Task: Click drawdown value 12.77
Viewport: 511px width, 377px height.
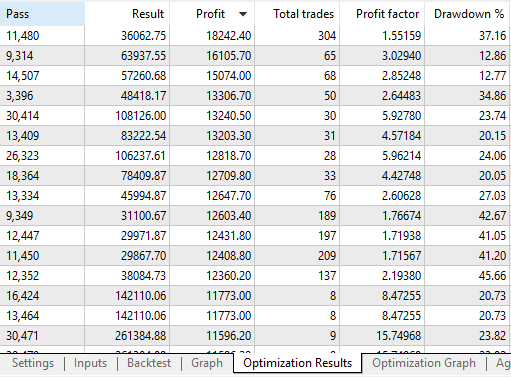Action: click(493, 76)
